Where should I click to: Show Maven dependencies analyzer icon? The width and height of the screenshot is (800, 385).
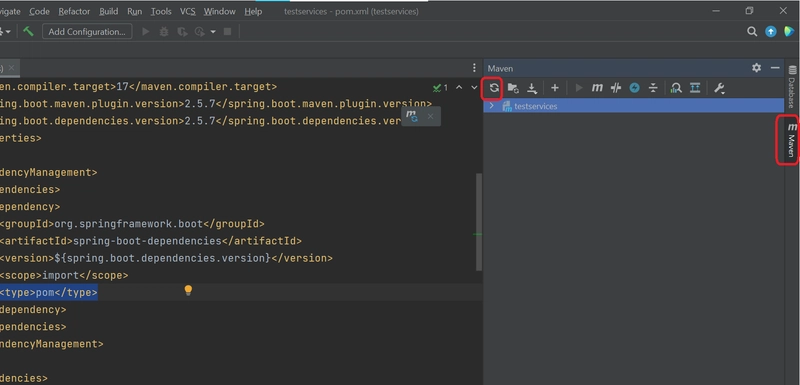click(676, 88)
